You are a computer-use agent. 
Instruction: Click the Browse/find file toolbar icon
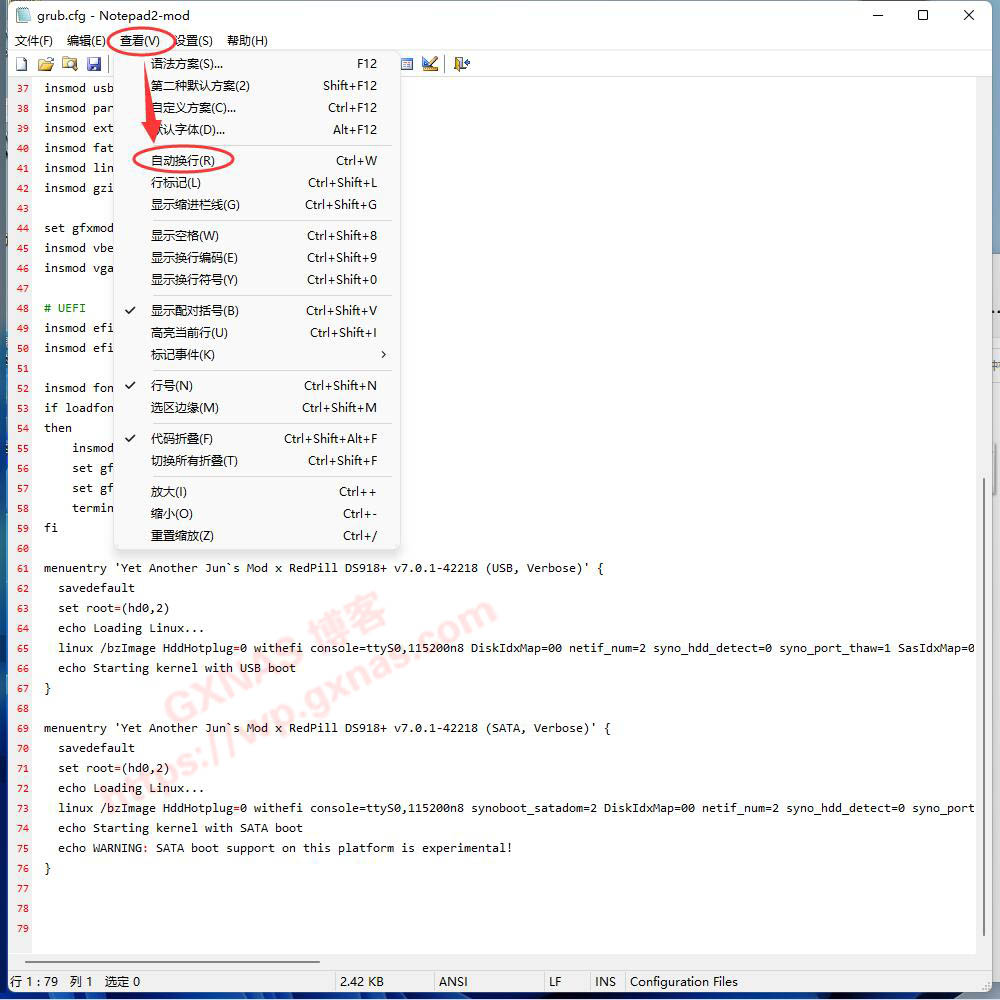[69, 64]
